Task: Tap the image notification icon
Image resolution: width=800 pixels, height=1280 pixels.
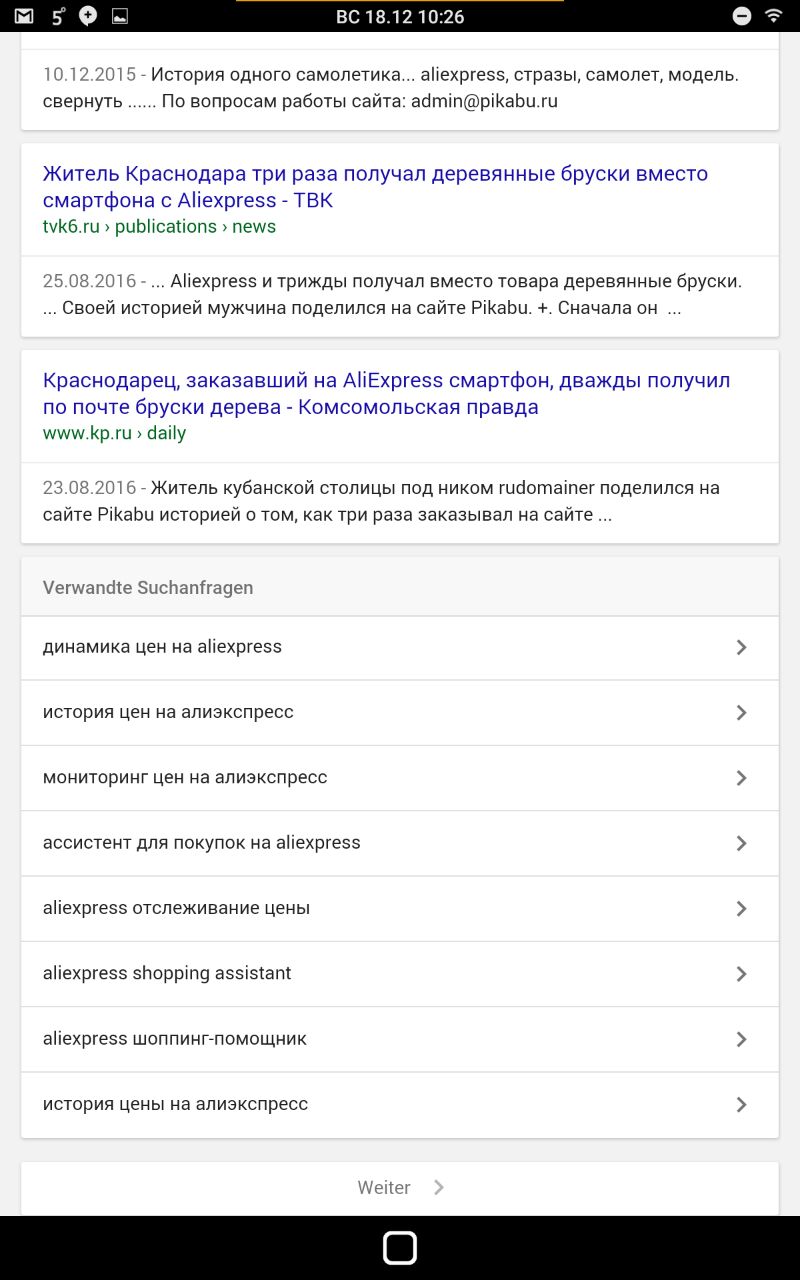Action: pyautogui.click(x=119, y=16)
